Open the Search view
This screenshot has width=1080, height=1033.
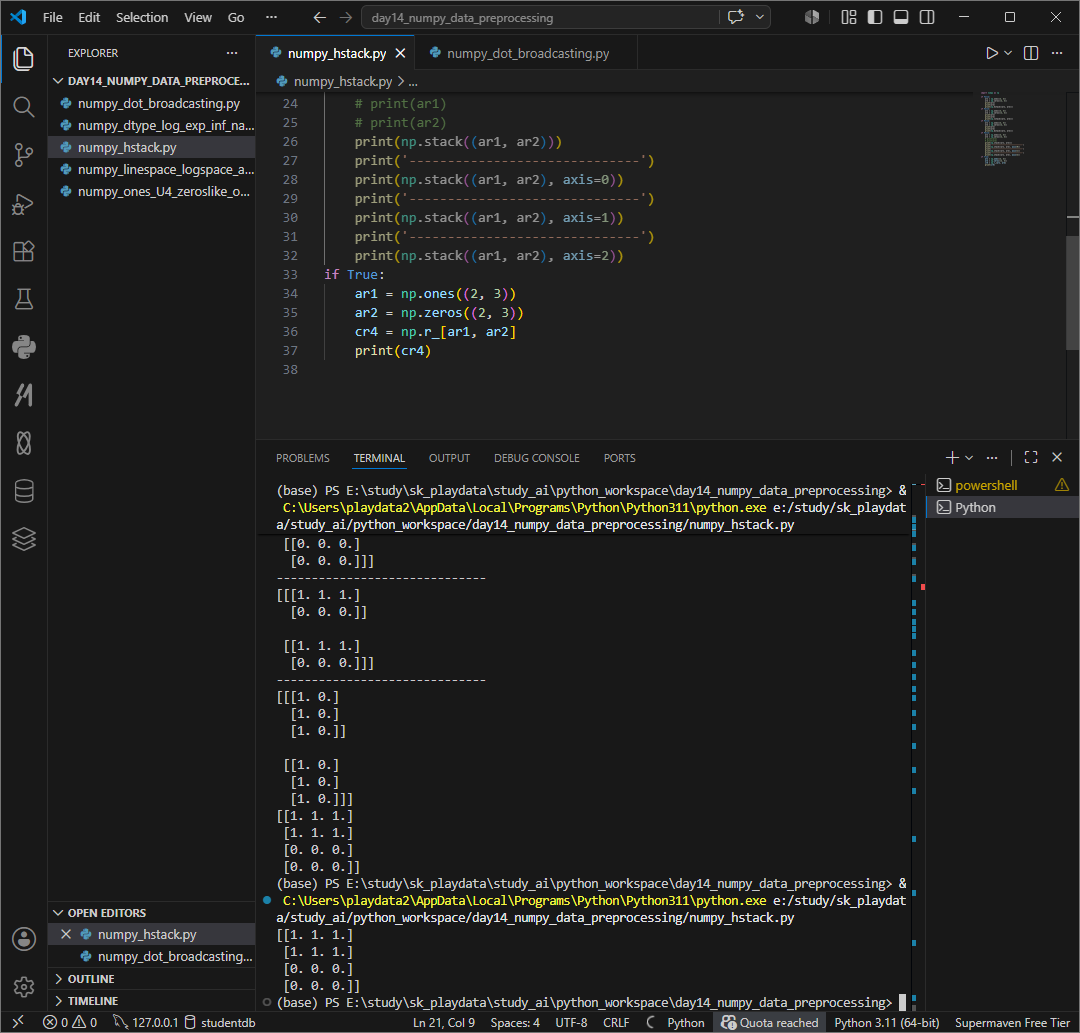tap(23, 107)
